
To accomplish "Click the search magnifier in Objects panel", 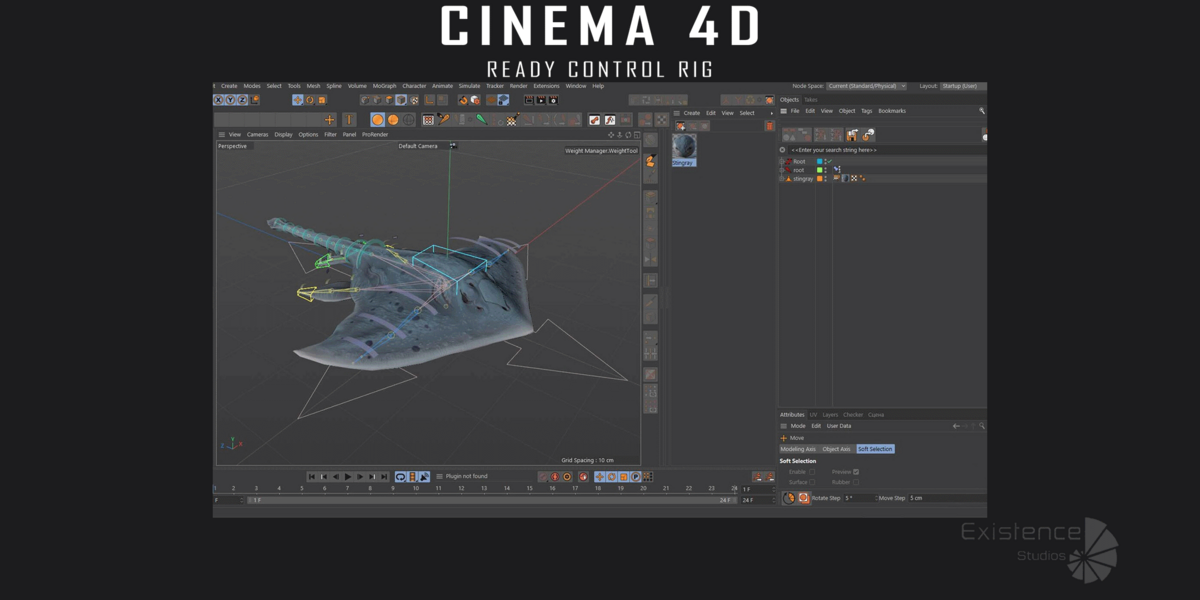I will pyautogui.click(x=982, y=111).
